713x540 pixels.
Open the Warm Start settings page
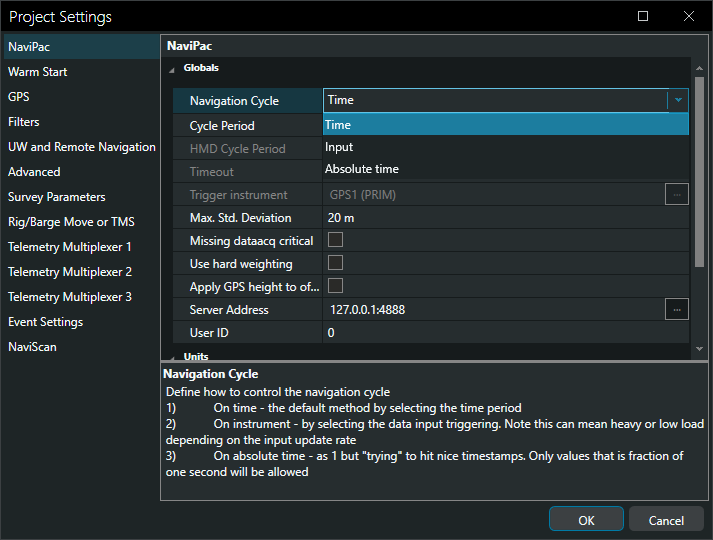tap(81, 72)
